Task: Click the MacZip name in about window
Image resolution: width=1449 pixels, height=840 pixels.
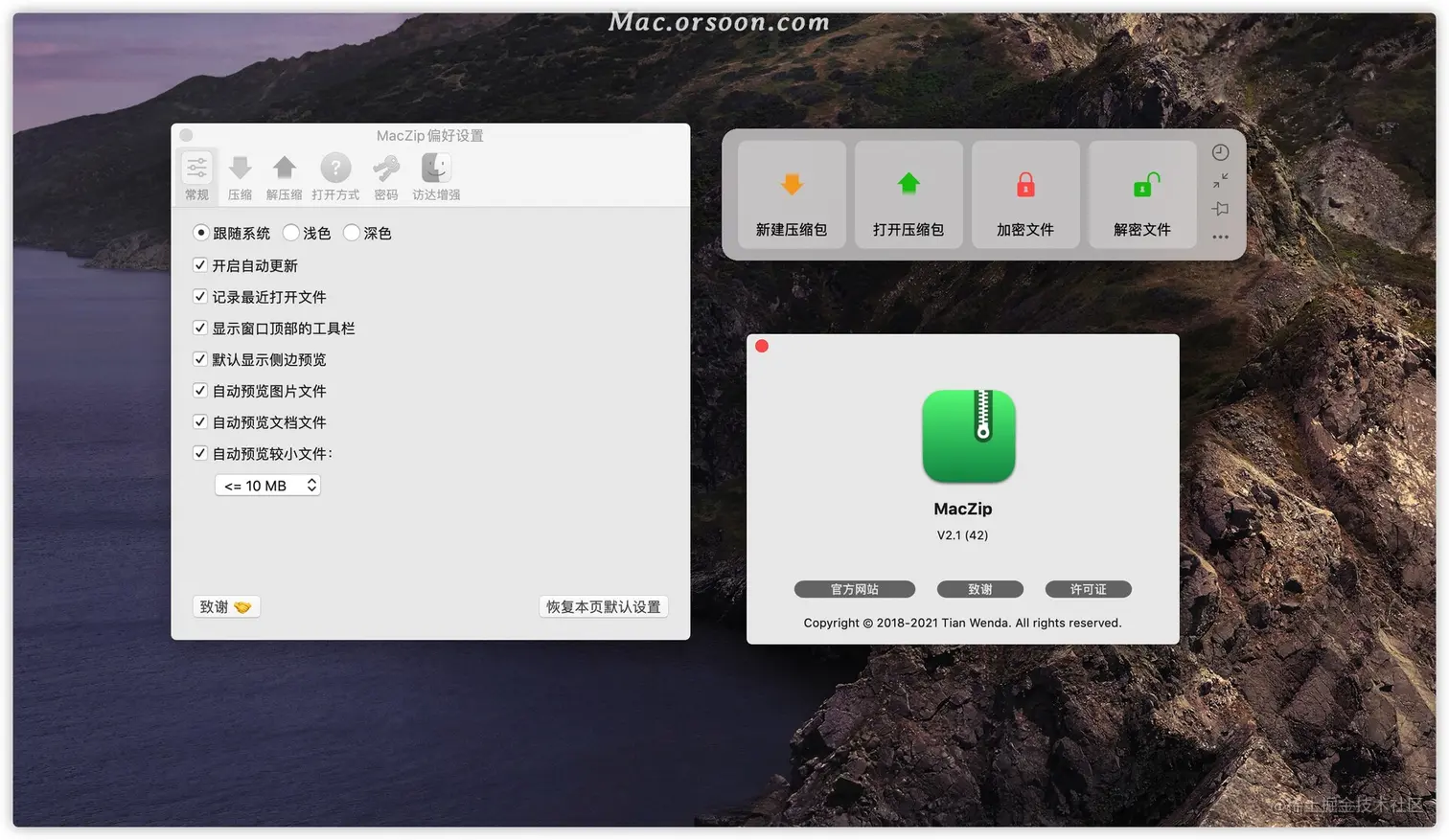Action: 963,509
